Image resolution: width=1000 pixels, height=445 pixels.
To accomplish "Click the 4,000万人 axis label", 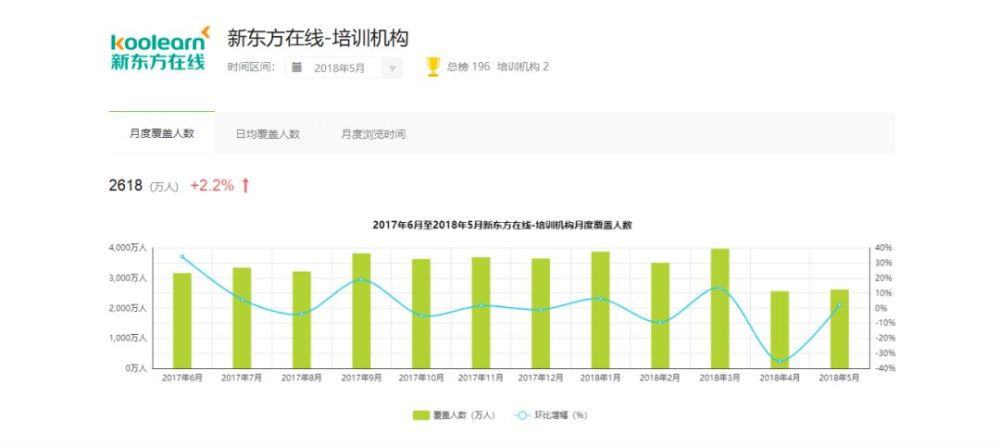I will pyautogui.click(x=128, y=247).
